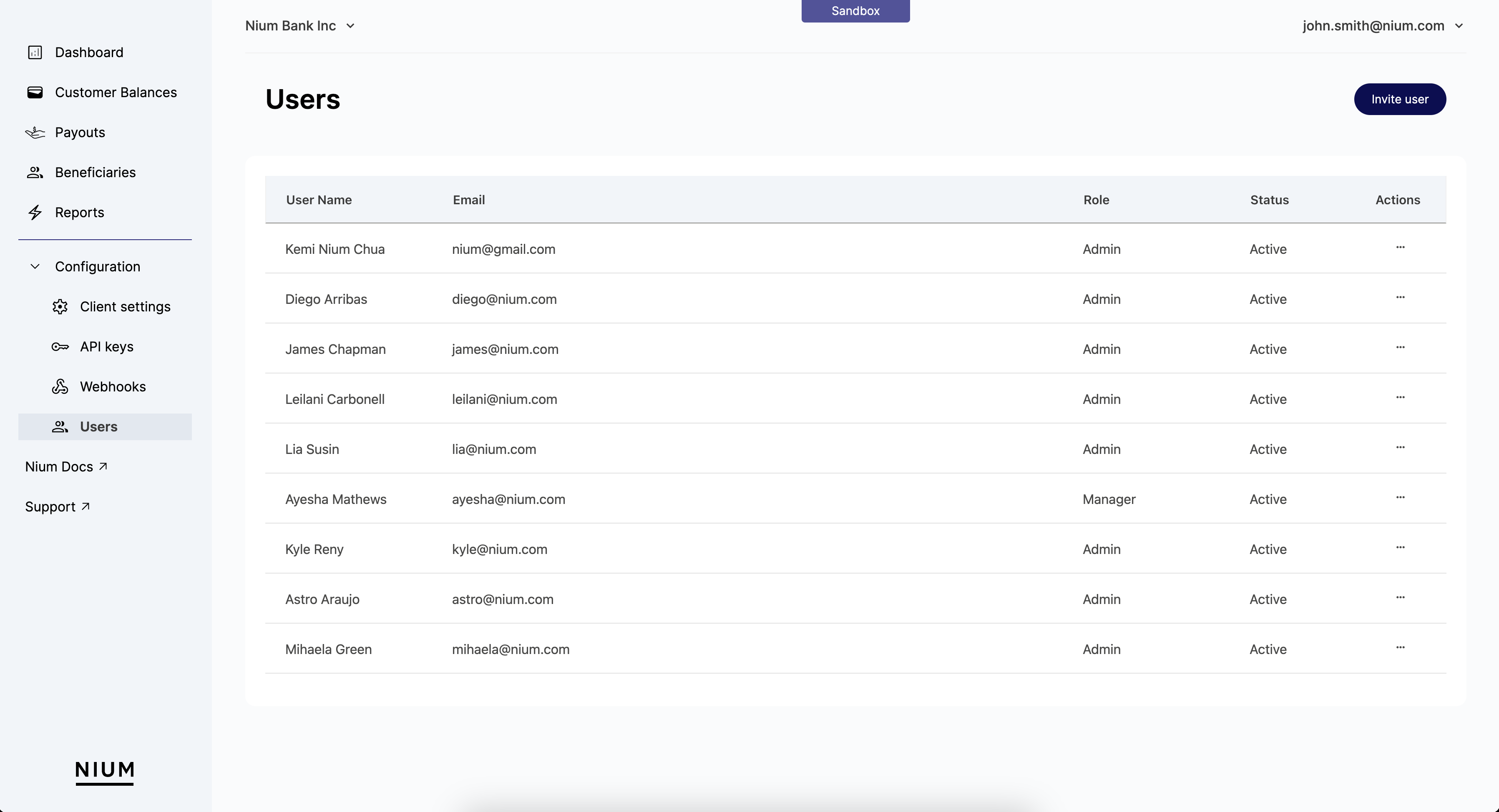
Task: Select the Dashboard icon in the sidebar
Action: click(35, 53)
